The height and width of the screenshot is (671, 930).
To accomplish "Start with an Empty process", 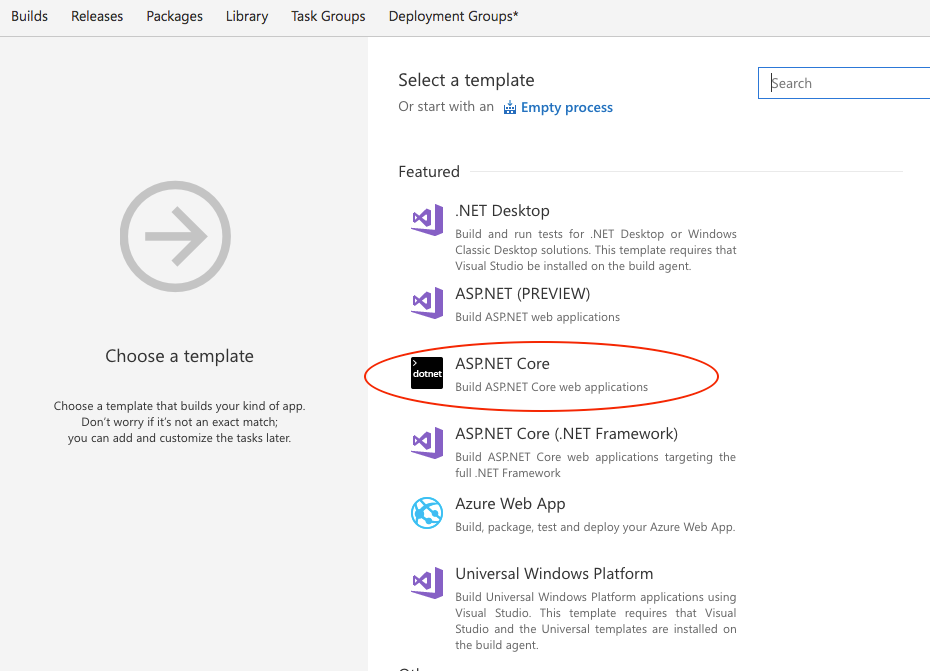I will click(567, 107).
